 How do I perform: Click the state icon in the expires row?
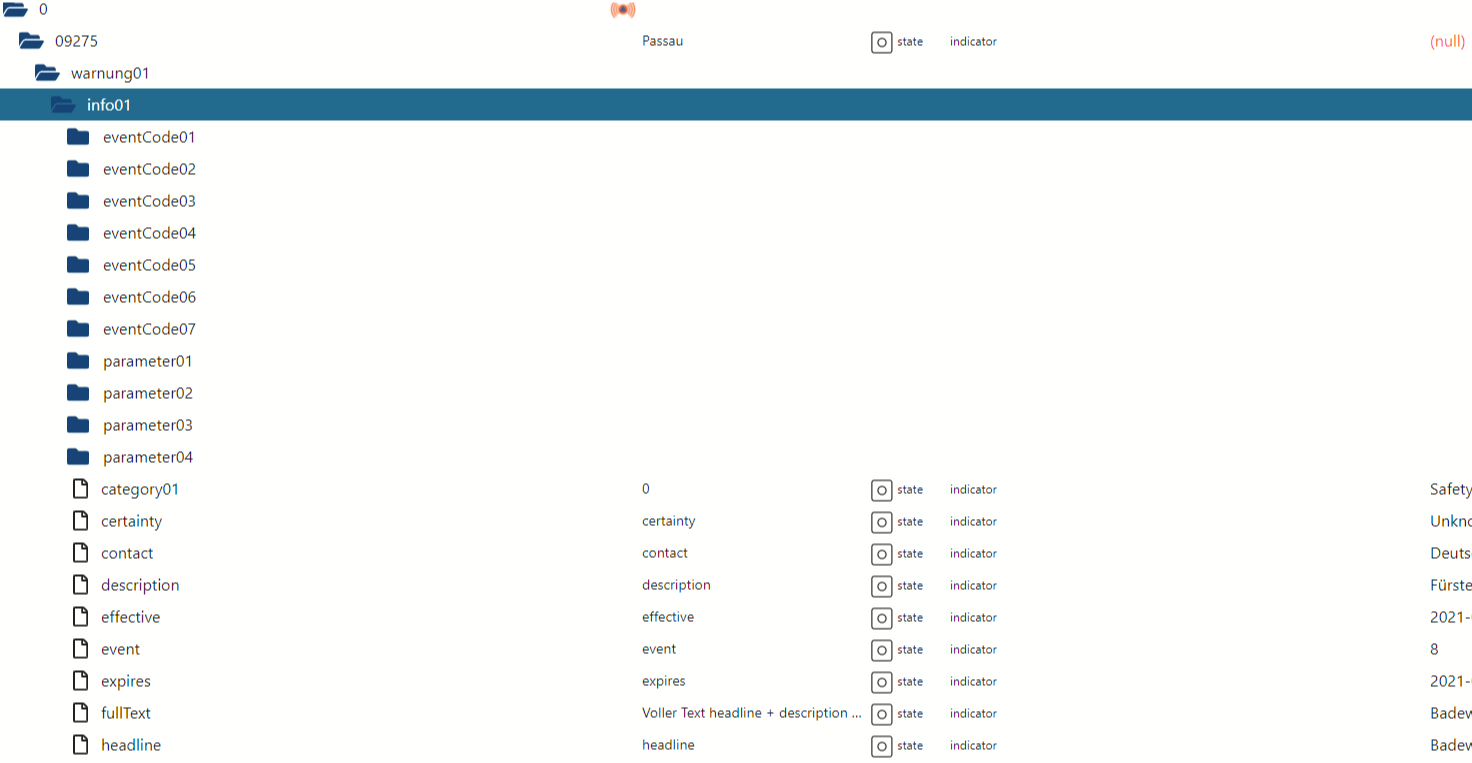881,682
